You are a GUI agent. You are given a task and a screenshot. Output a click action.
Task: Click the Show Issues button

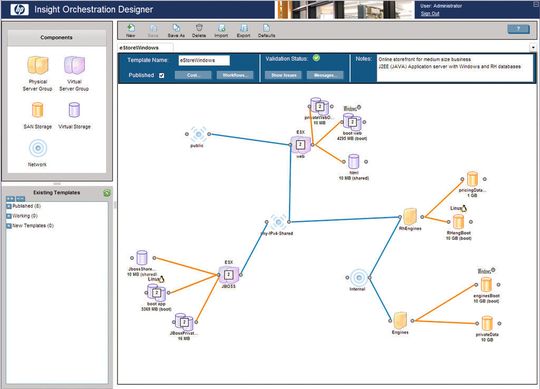[284, 75]
